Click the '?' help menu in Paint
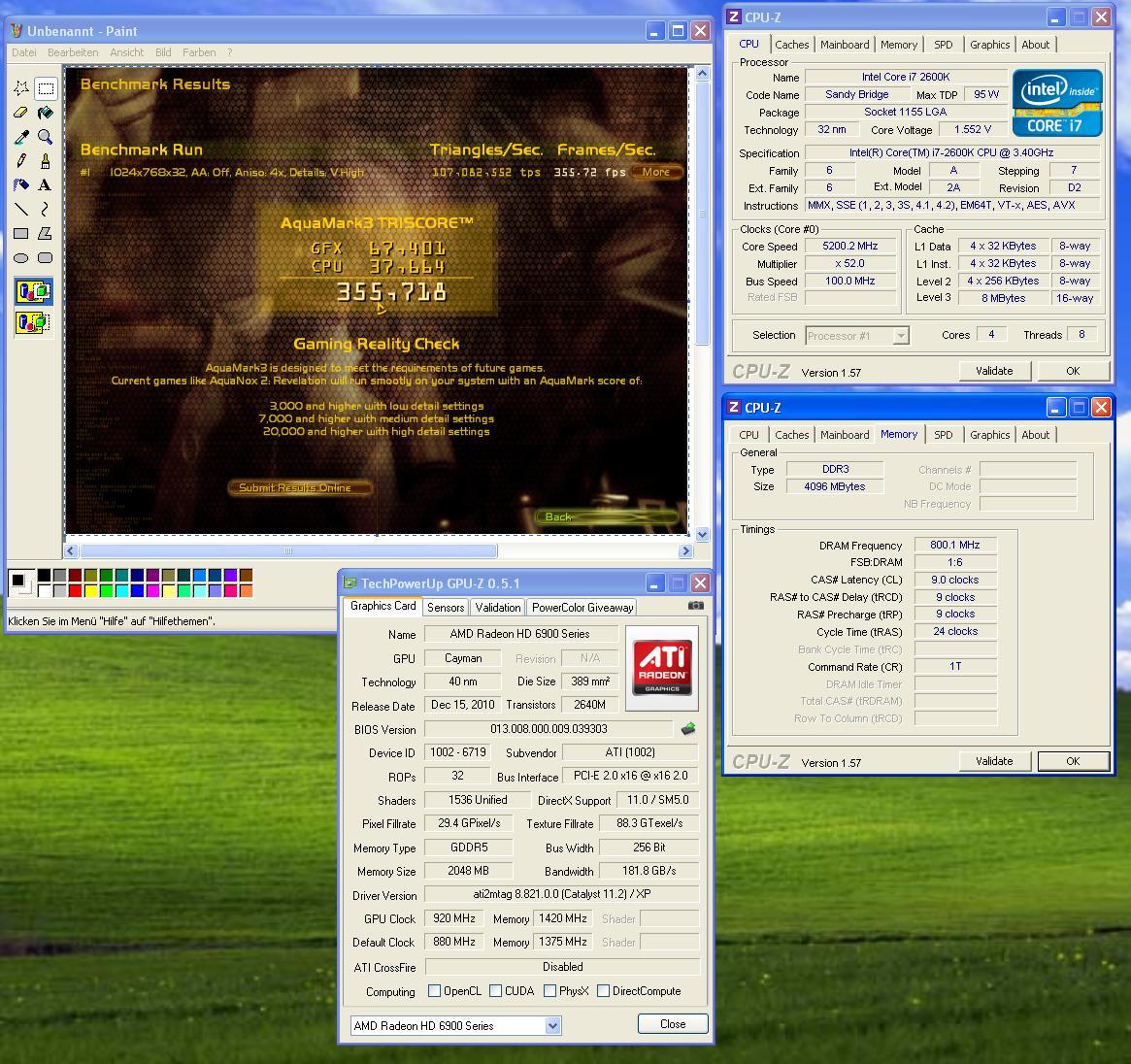Viewport: 1131px width, 1064px height. coord(230,52)
